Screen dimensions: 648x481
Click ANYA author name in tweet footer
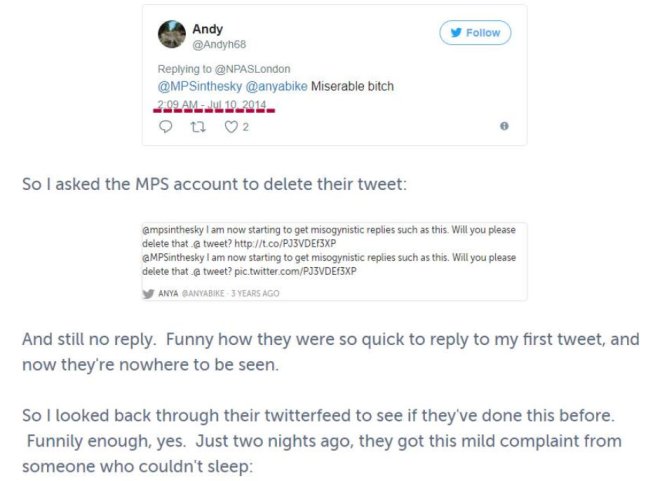click(x=166, y=294)
